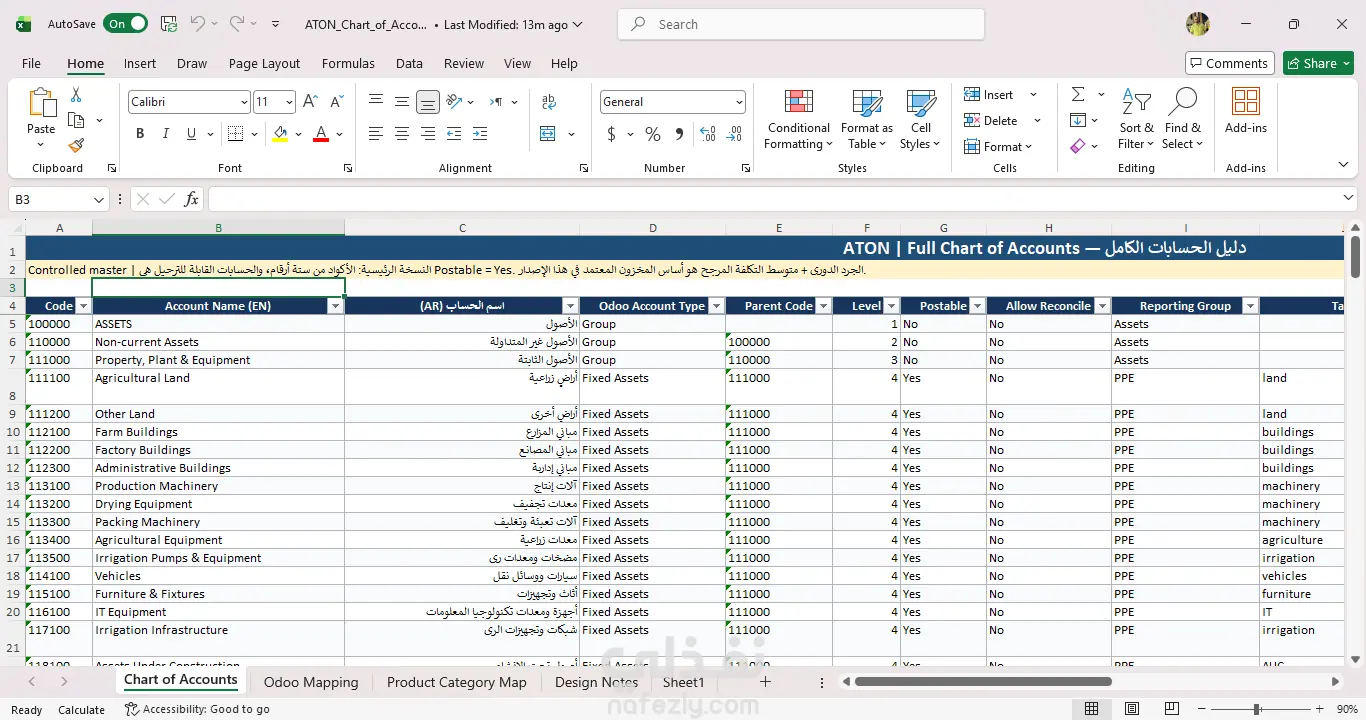
Task: Open filter dropdown for Code column
Action: coord(84,306)
